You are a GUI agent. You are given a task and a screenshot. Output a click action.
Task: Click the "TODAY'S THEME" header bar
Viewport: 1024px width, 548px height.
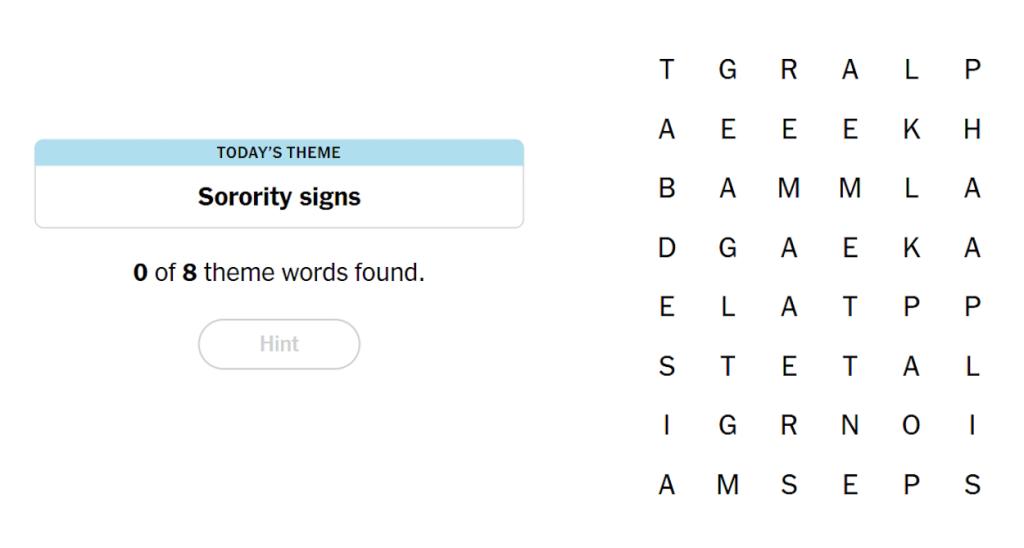[x=279, y=153]
